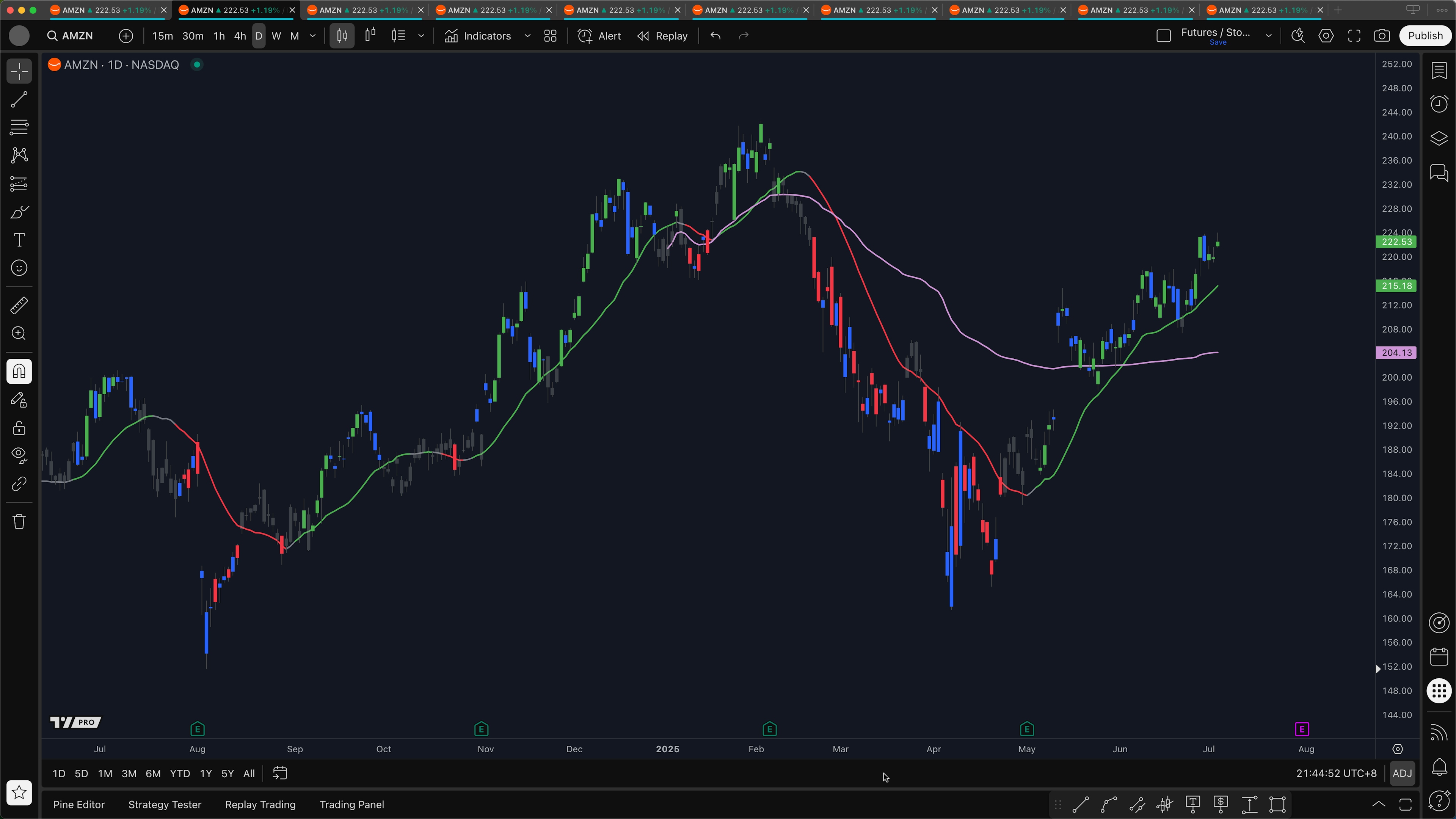Image resolution: width=1456 pixels, height=819 pixels.
Task: Toggle lock all drawings
Action: point(19,428)
